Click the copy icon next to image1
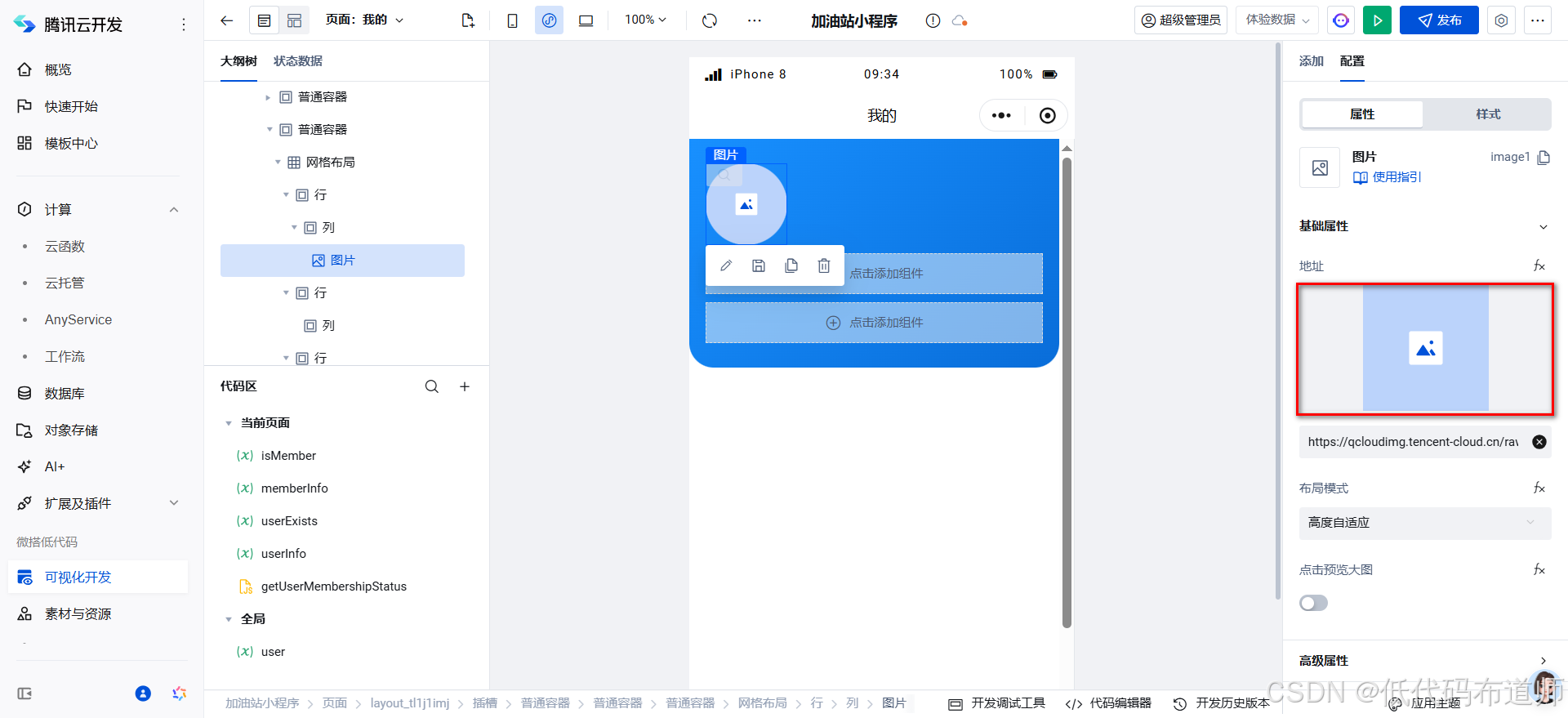This screenshot has height=718, width=1568. (1543, 157)
